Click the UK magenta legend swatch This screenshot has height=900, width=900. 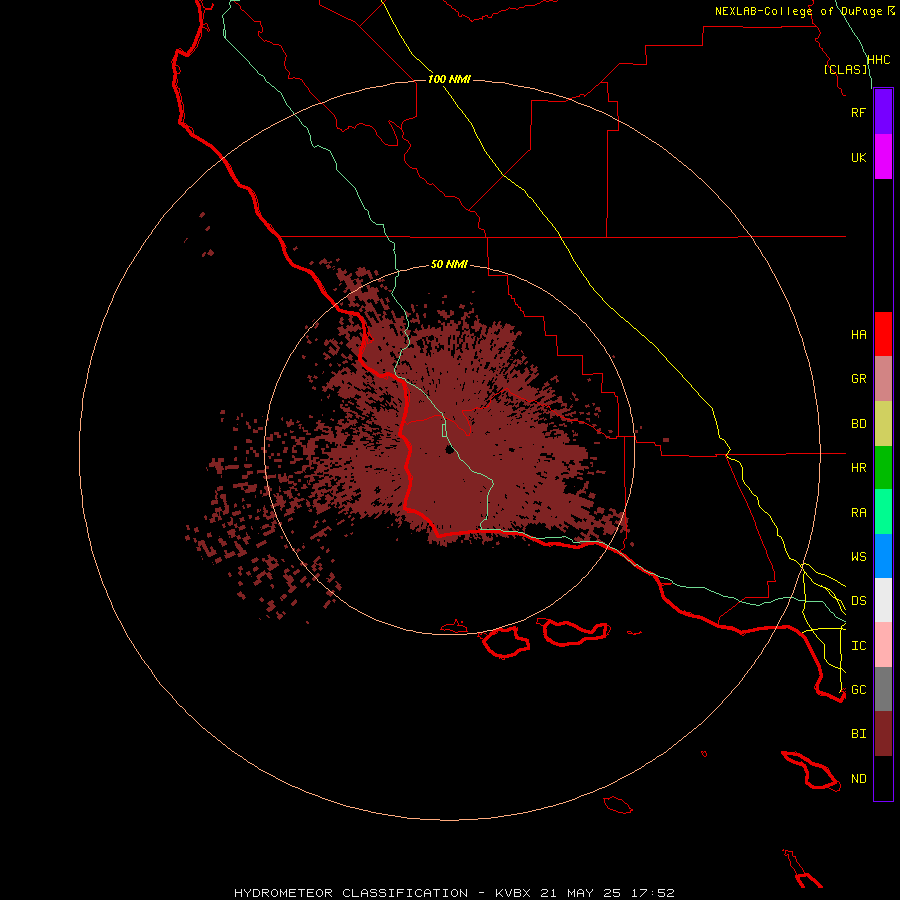883,157
